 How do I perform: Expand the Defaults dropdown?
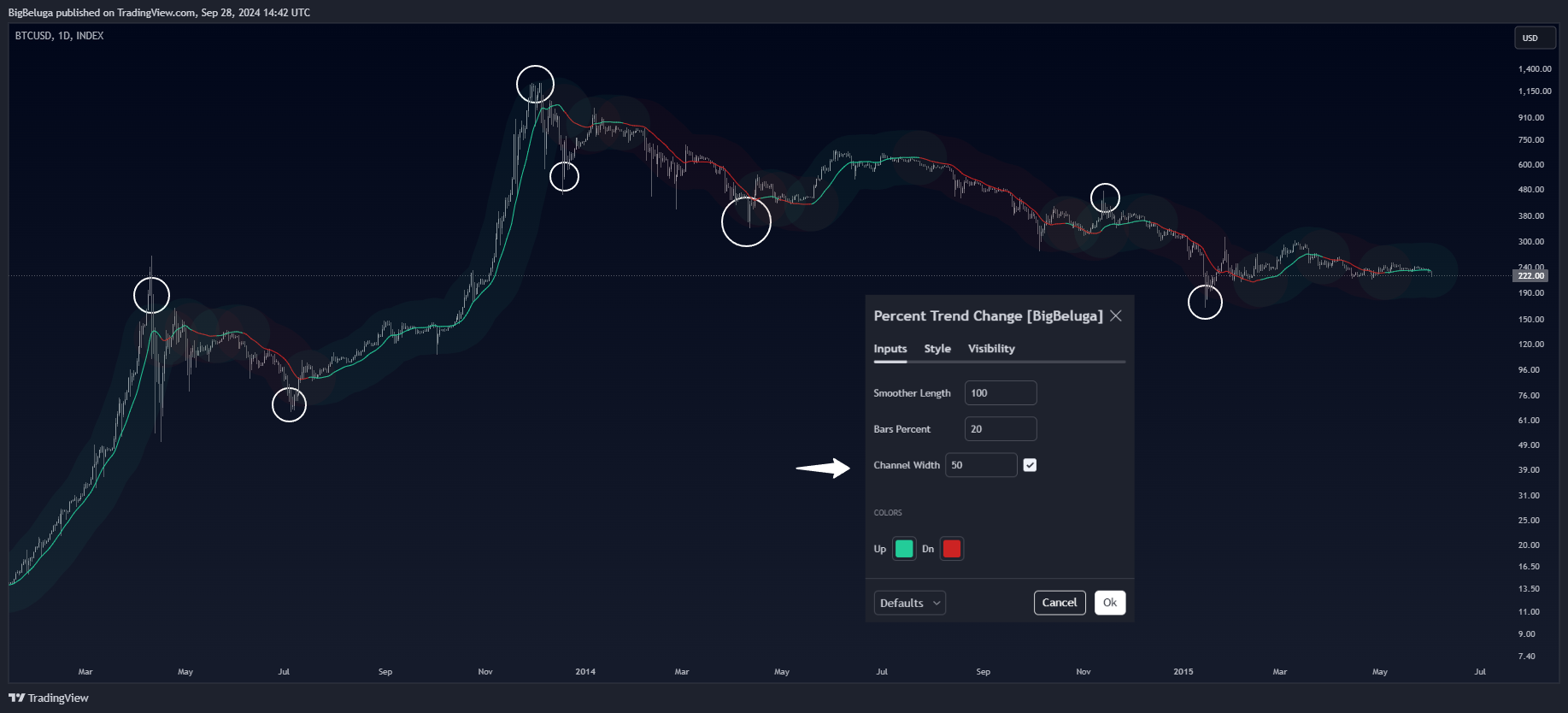tap(909, 603)
